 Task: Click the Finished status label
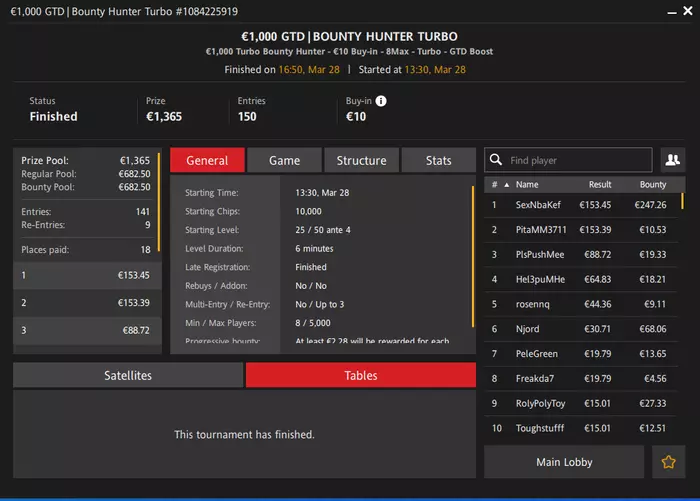(x=53, y=117)
